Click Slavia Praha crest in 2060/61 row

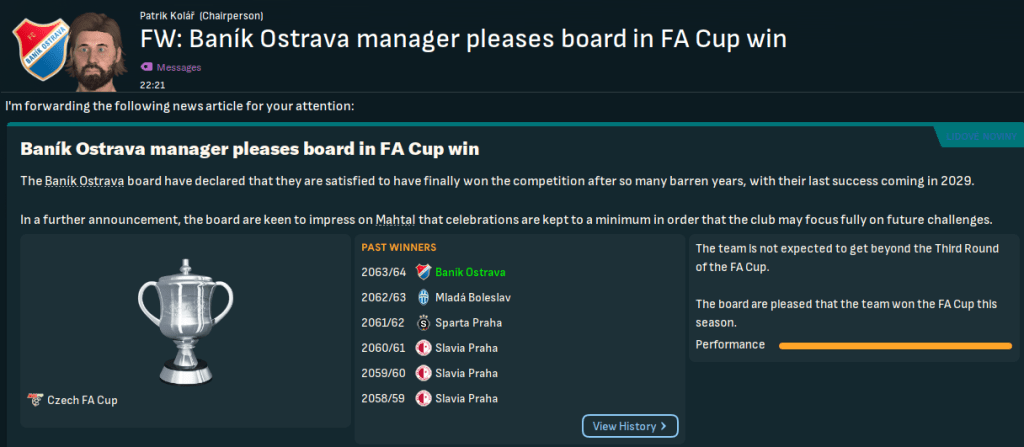(x=423, y=348)
